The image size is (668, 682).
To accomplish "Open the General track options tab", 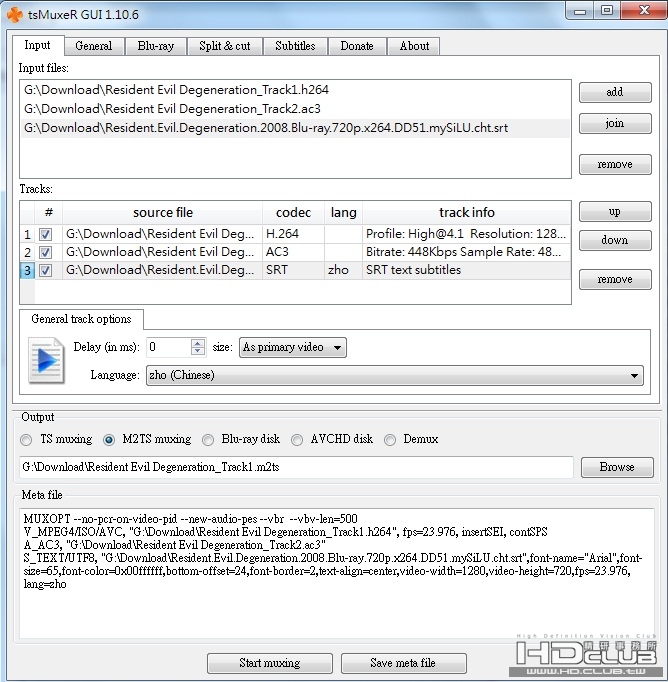I will click(81, 319).
